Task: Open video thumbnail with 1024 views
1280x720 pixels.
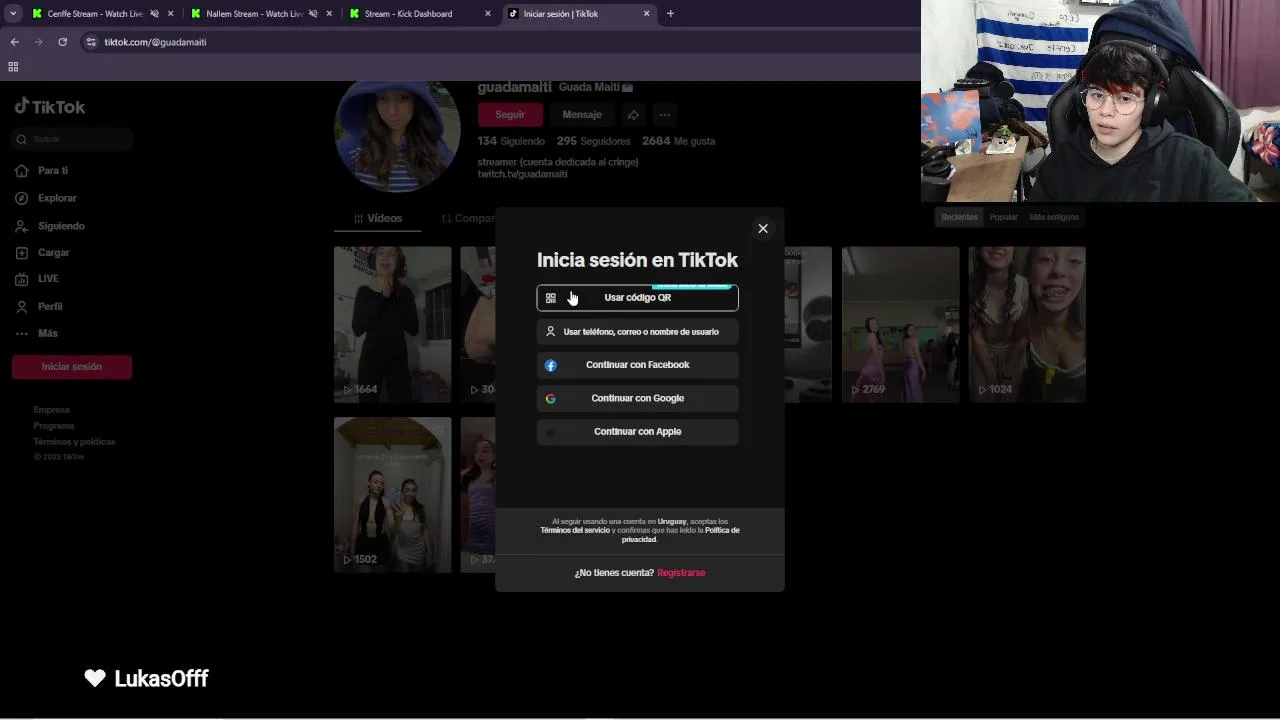Action: 1027,324
